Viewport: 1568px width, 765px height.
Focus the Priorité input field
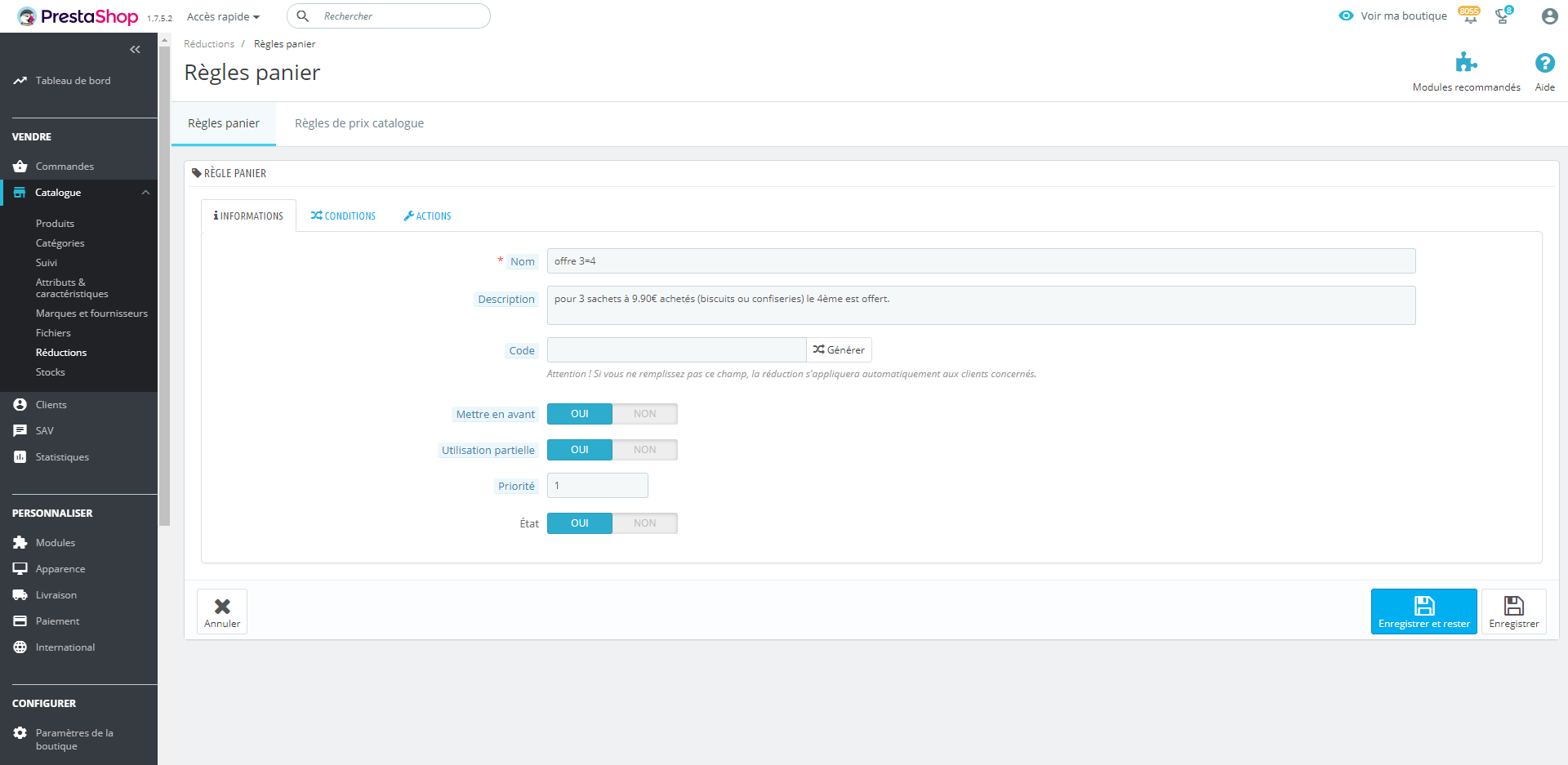(597, 486)
